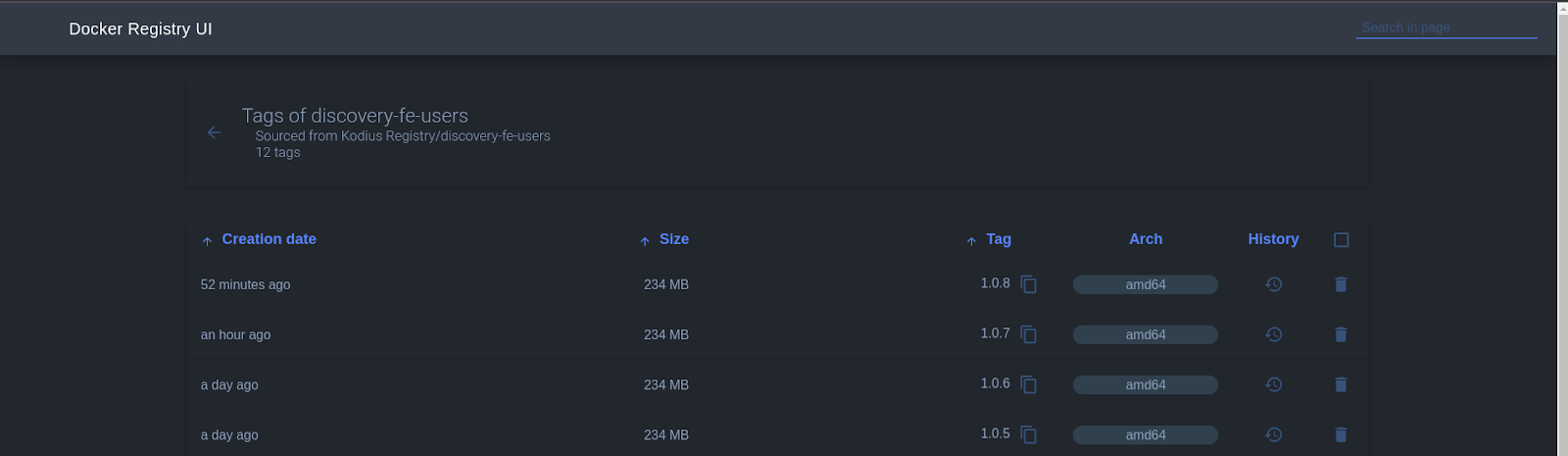Click amd64 badge for tag 1.0.5
This screenshot has height=456, width=1568.
1146,434
